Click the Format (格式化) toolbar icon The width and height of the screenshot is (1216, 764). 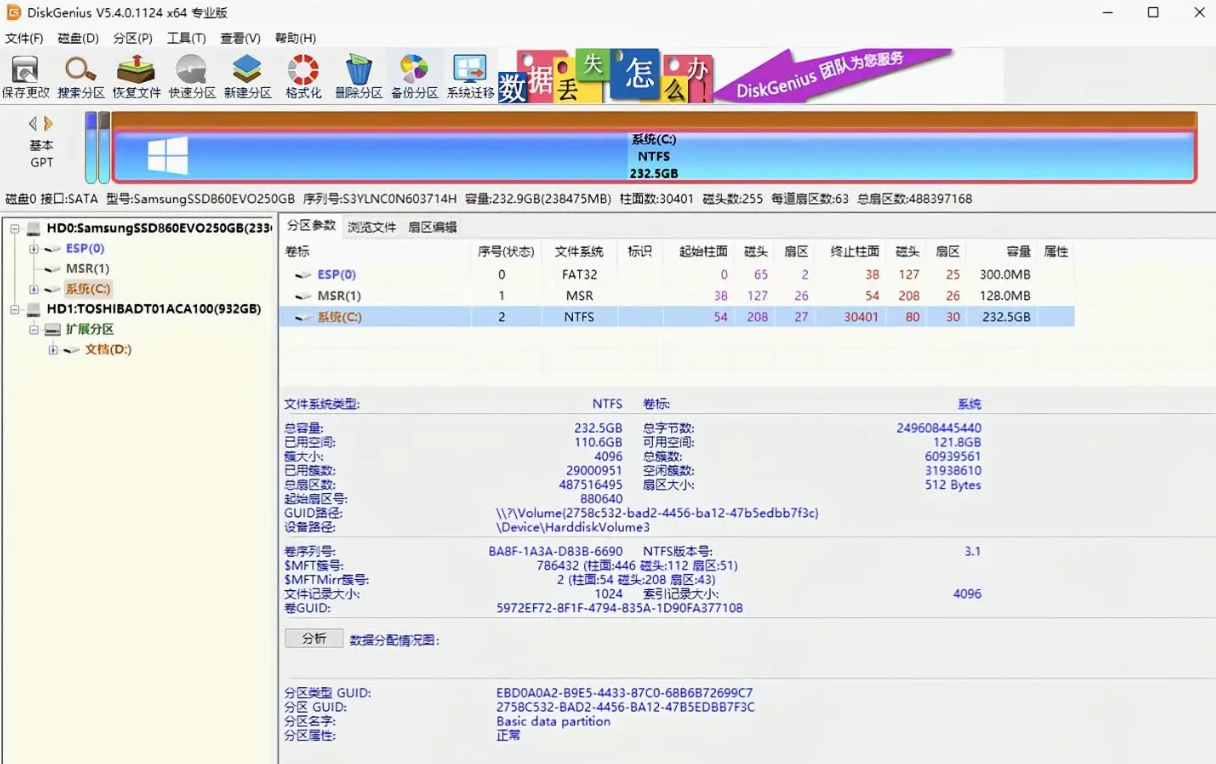[x=303, y=77]
